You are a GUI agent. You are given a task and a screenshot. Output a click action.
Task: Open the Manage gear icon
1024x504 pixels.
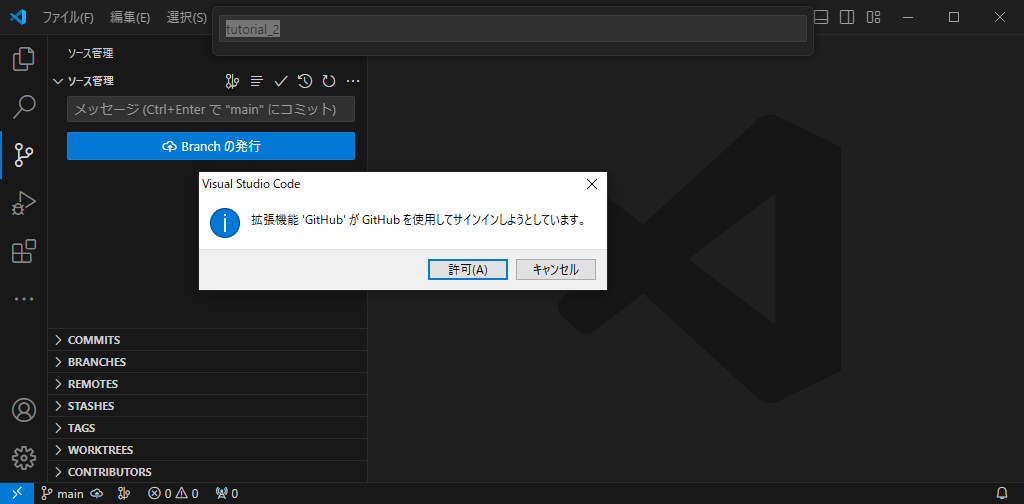(x=24, y=458)
